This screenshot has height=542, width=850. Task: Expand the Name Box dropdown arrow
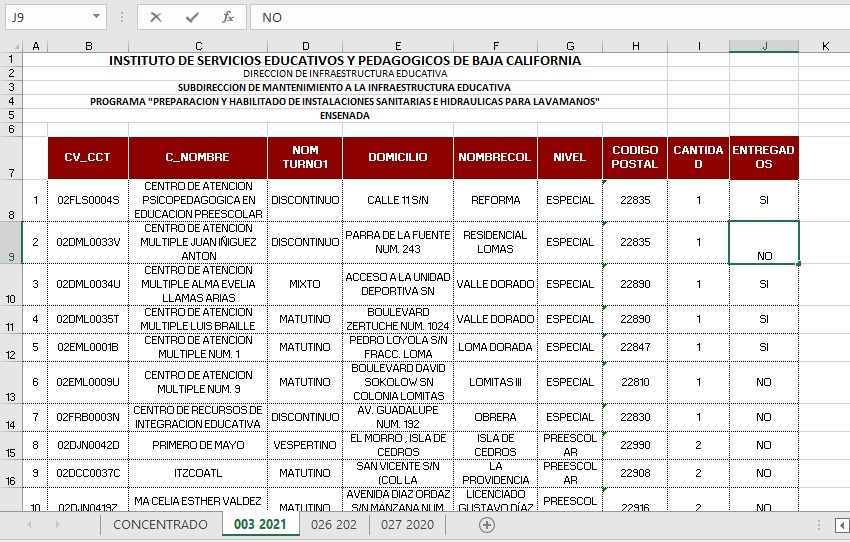[96, 17]
